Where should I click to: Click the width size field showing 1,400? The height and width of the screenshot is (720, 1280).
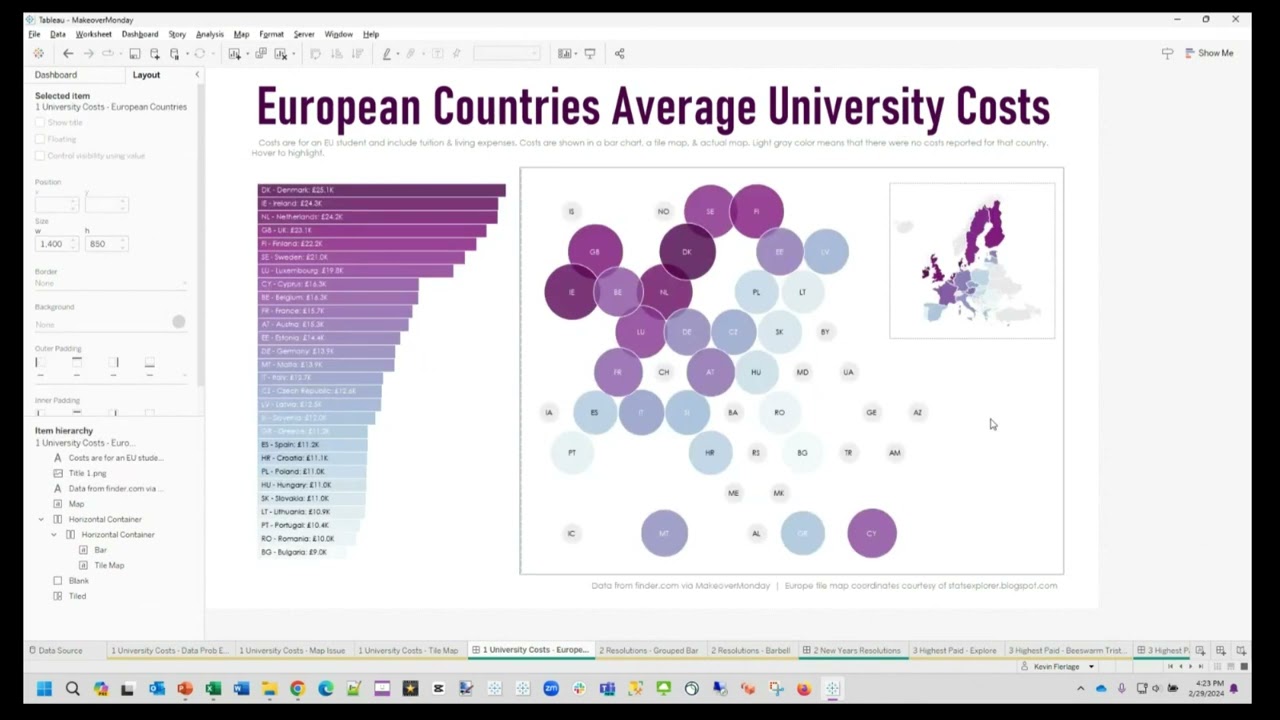coord(56,244)
